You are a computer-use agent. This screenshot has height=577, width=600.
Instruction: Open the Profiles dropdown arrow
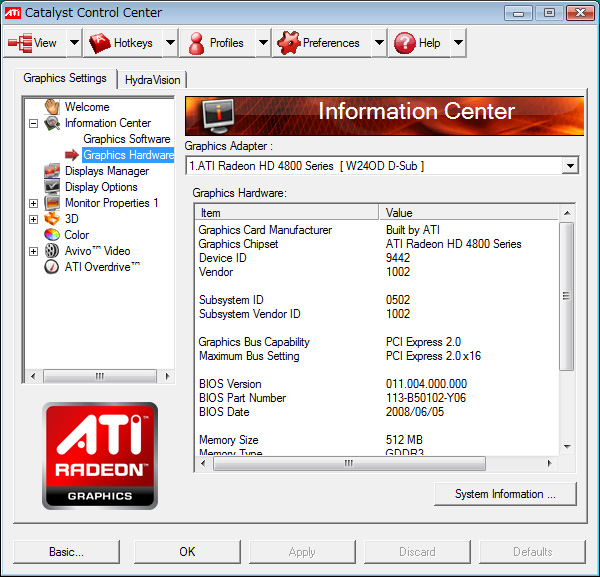[x=263, y=43]
